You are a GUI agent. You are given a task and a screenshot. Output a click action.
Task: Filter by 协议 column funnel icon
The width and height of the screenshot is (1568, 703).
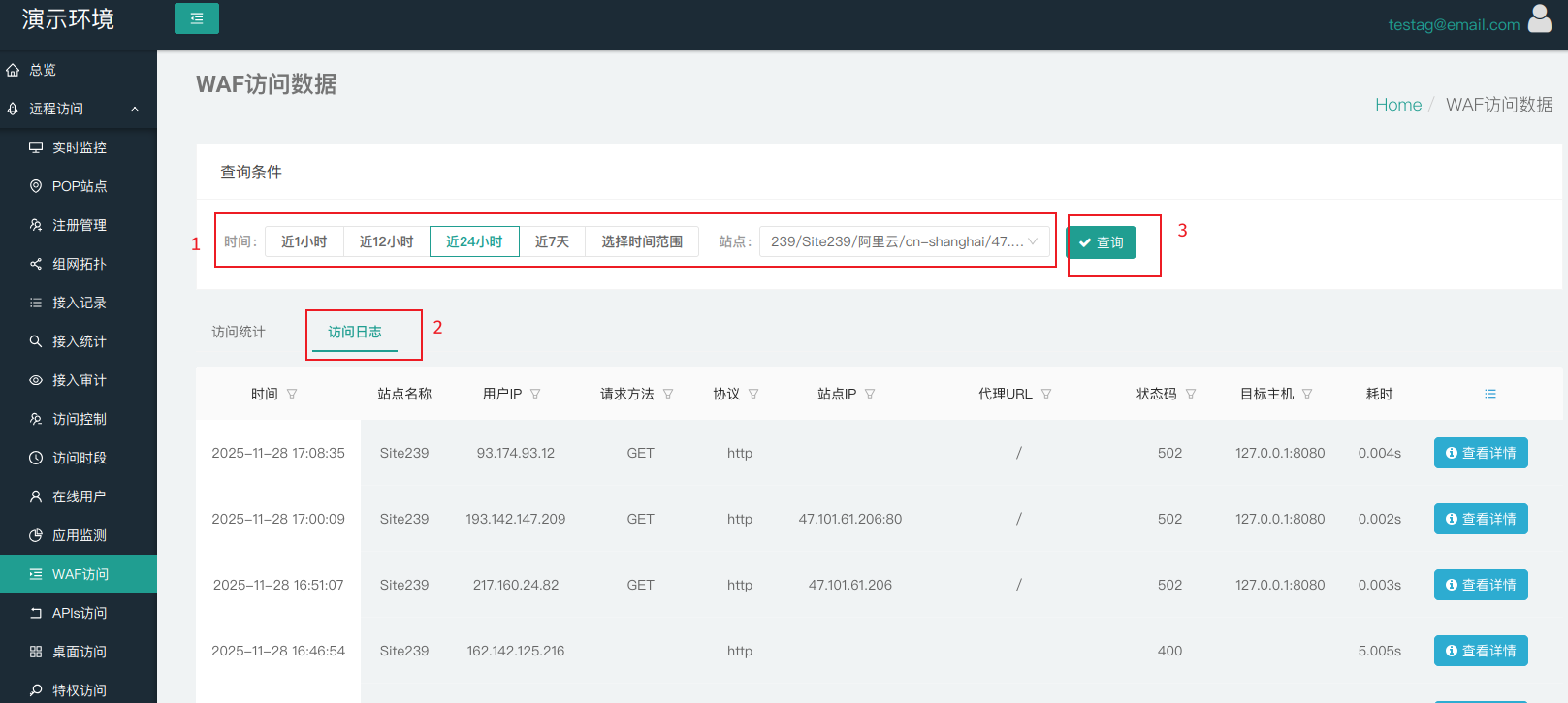point(753,394)
